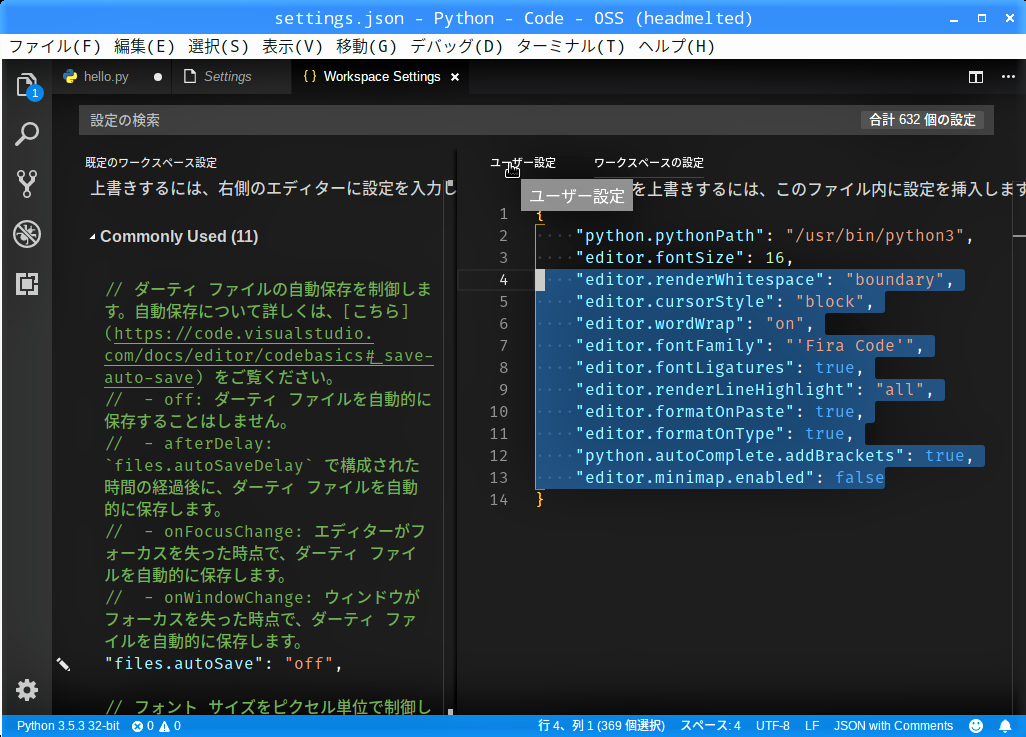Image resolution: width=1026 pixels, height=737 pixels.
Task: Open the ターミナル(T) menu
Action: click(571, 46)
